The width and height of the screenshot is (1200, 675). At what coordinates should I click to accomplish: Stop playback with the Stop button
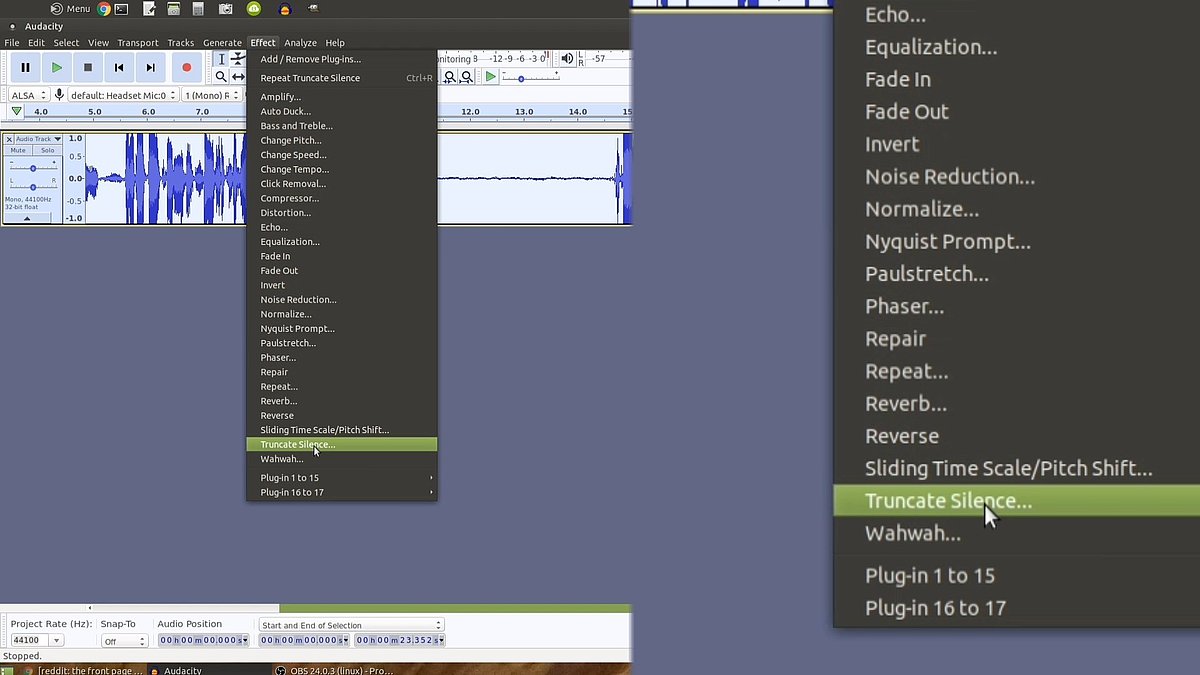point(88,67)
